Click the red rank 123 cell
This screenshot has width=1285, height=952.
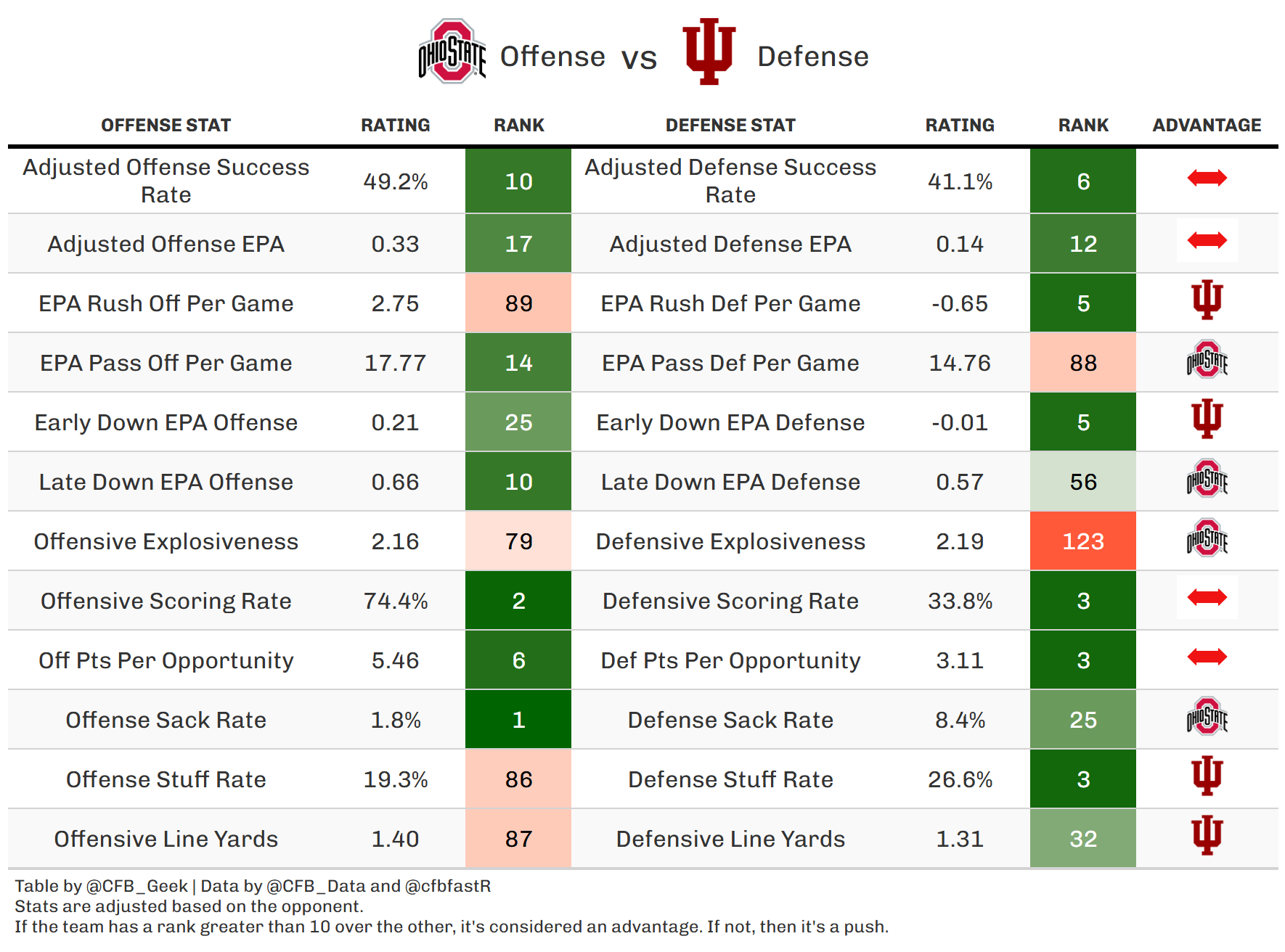[x=1082, y=541]
